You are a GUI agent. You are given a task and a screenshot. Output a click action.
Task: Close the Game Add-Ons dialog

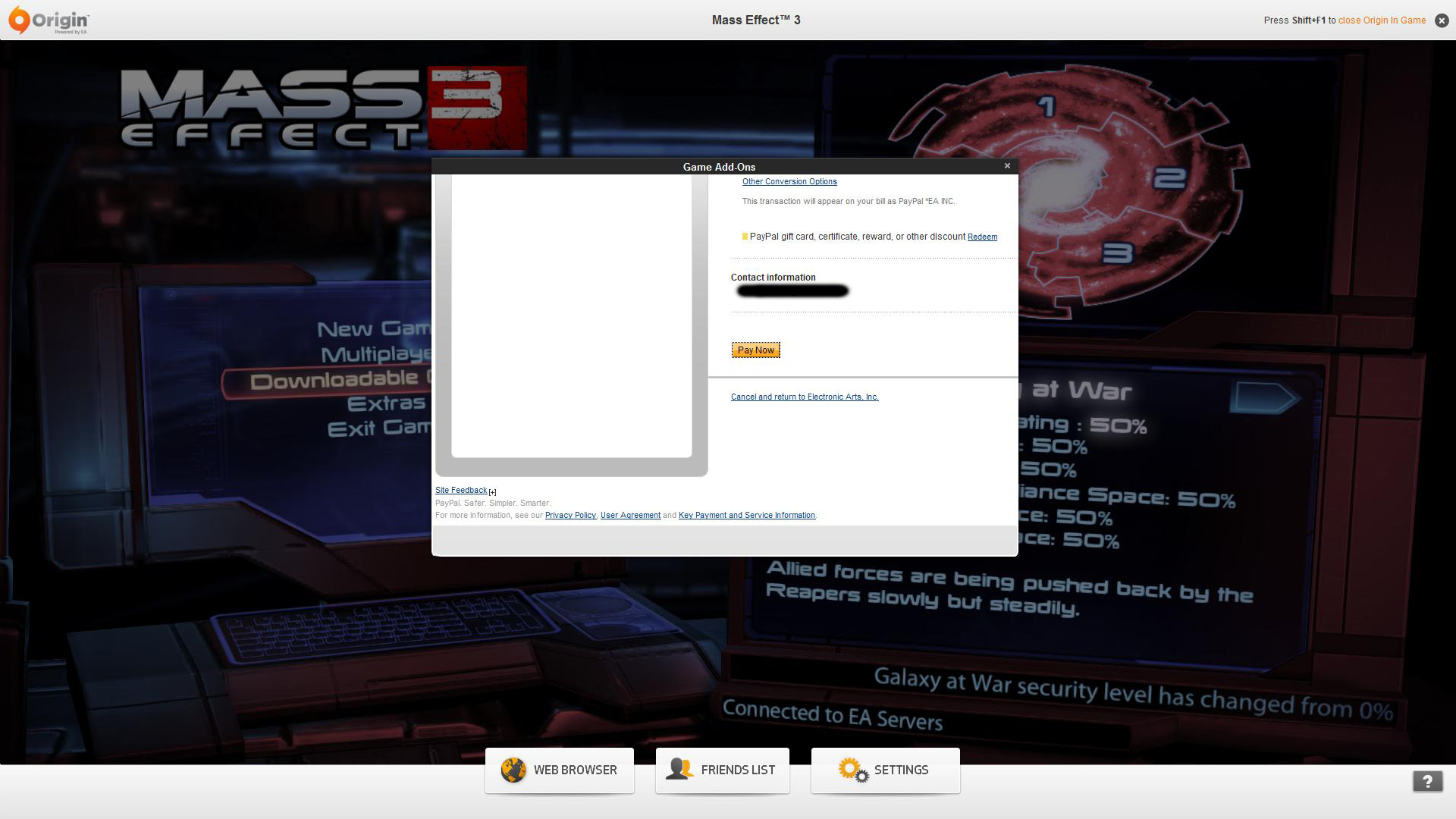coord(1007,166)
